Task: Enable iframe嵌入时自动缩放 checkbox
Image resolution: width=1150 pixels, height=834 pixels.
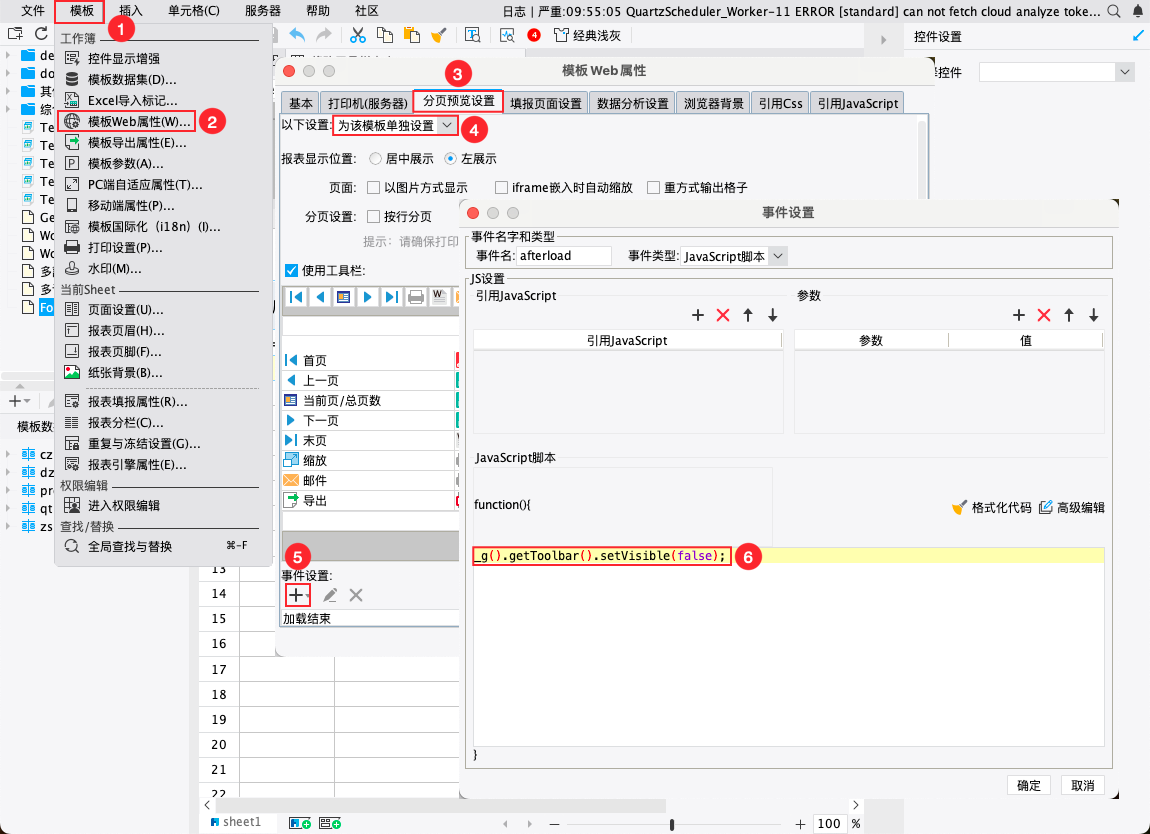Action: 502,188
